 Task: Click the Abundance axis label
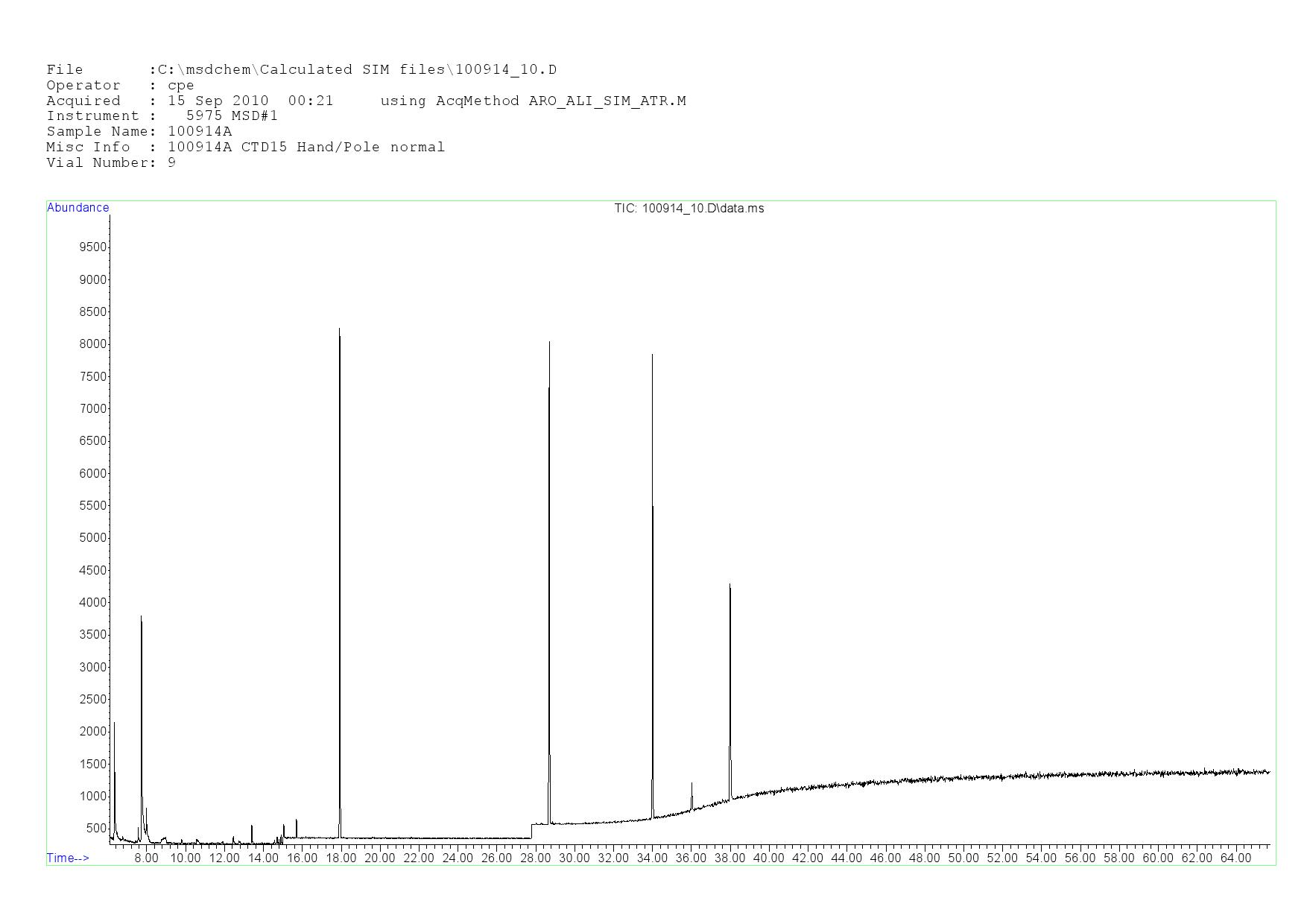78,208
